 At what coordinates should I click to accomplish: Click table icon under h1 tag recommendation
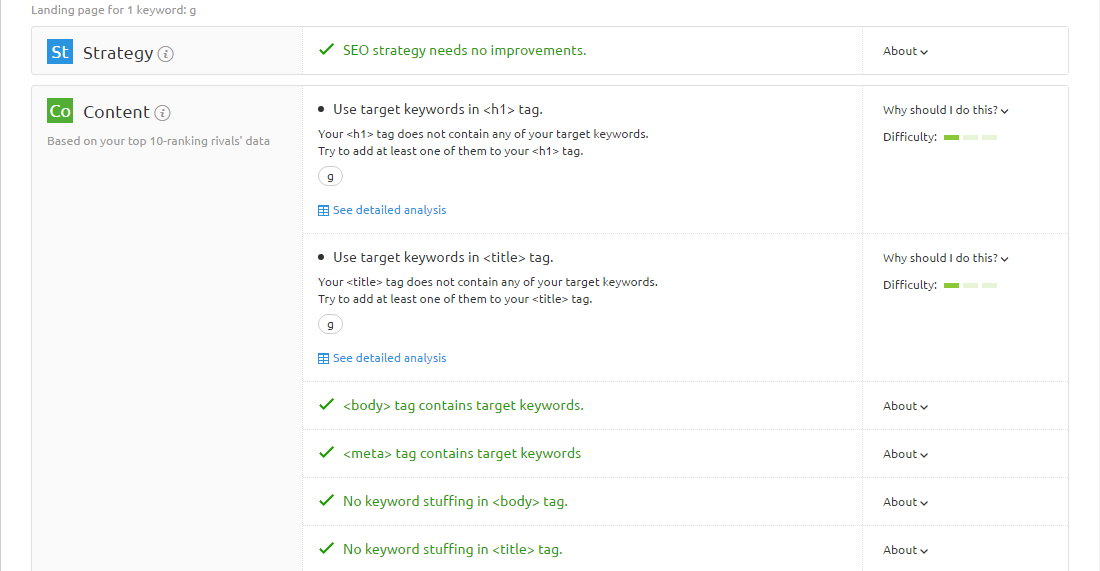click(323, 210)
